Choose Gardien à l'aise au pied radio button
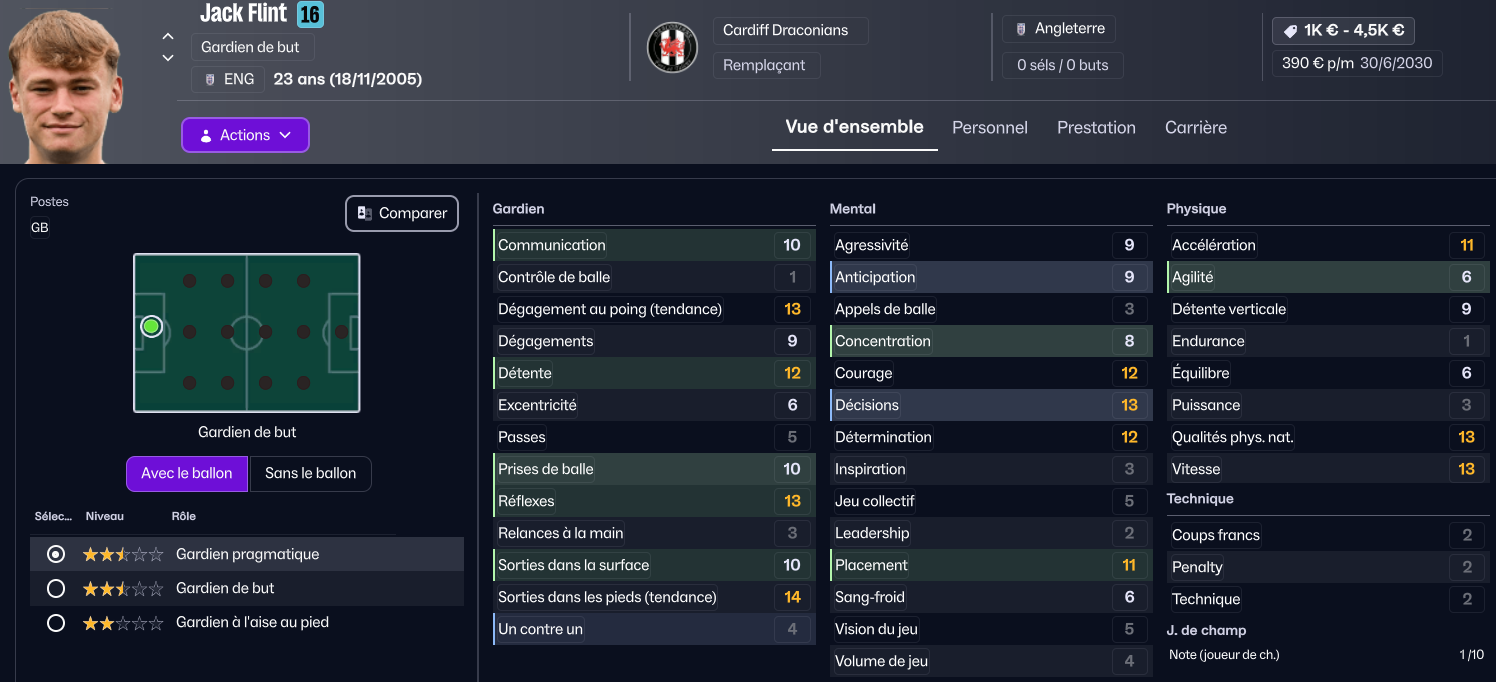This screenshot has height=682, width=1496. click(56, 623)
